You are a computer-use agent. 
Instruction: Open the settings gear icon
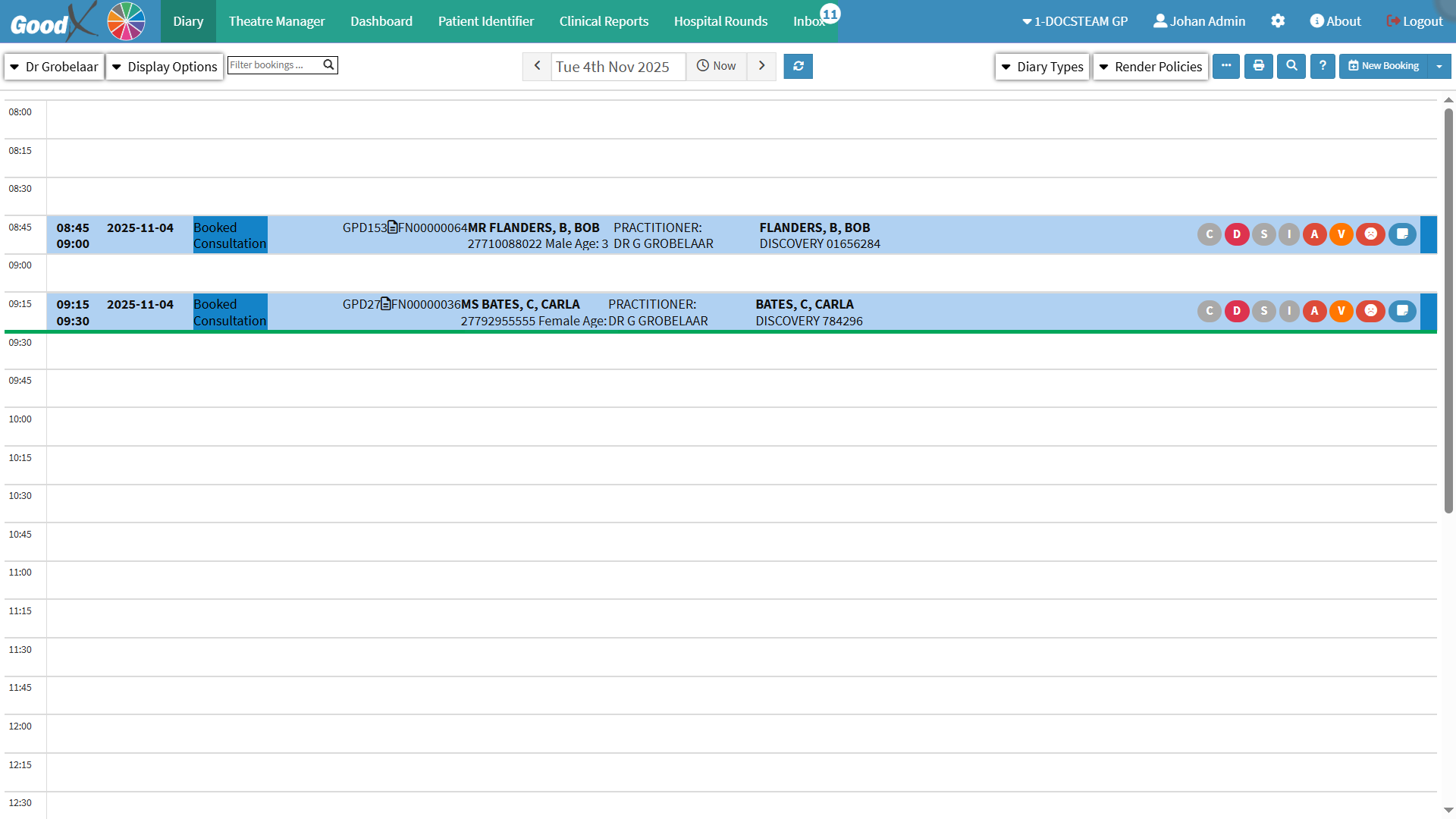[1278, 21]
